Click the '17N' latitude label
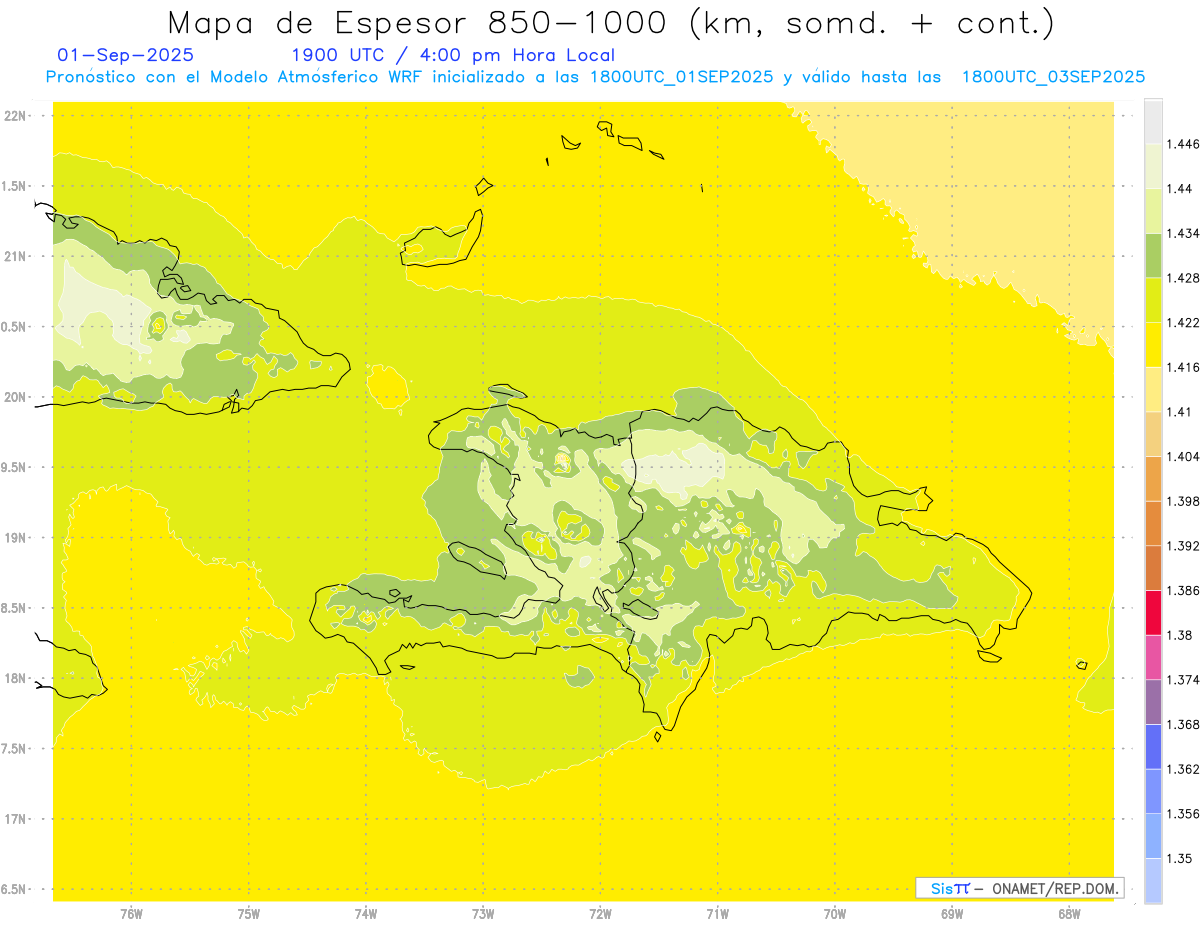Viewport: 1200px width, 927px height. click(x=14, y=819)
